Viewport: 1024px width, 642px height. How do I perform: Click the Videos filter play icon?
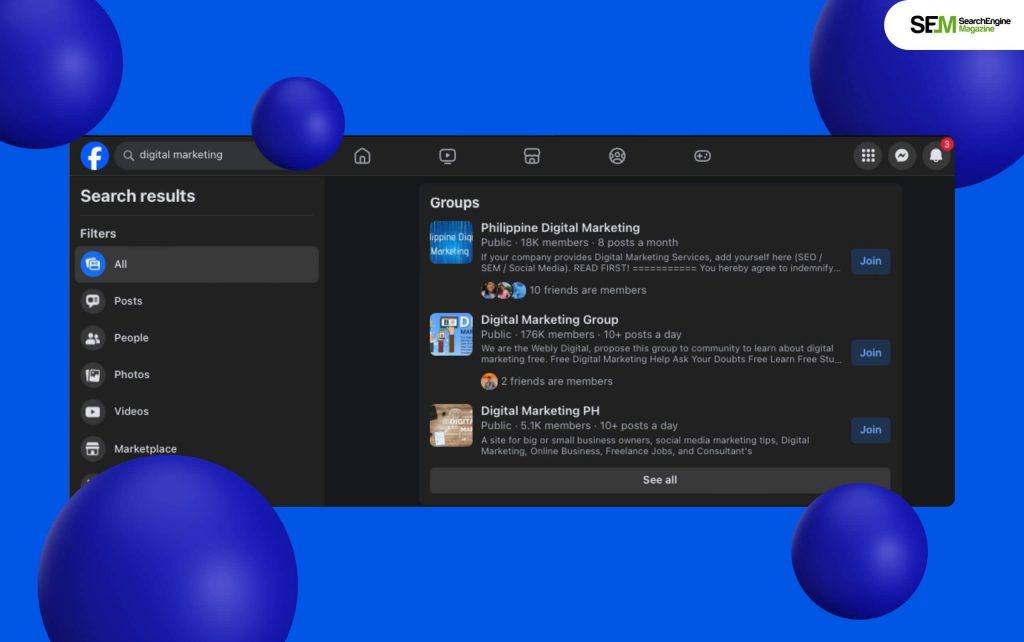click(93, 411)
